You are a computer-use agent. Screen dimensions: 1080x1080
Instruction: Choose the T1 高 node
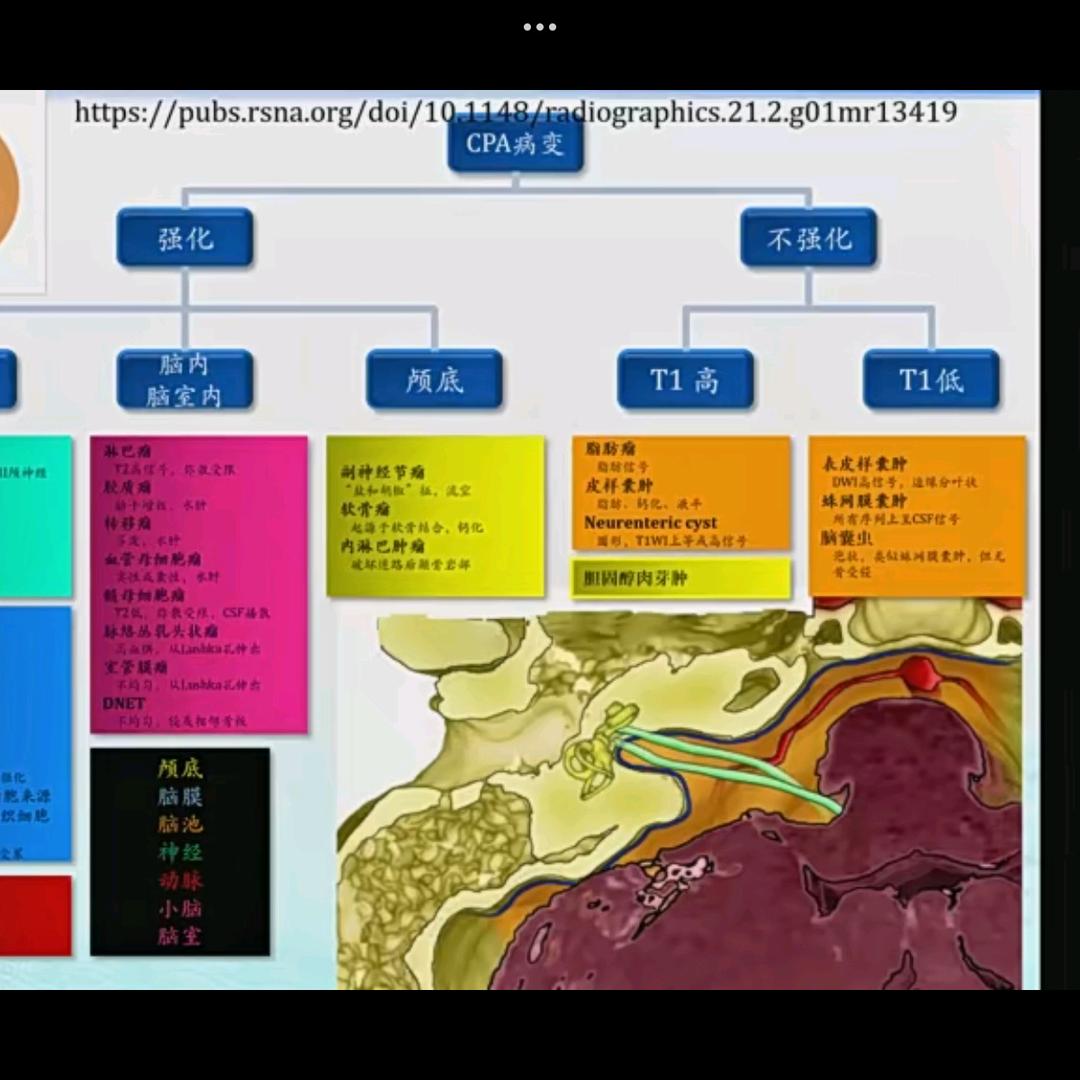tap(685, 380)
